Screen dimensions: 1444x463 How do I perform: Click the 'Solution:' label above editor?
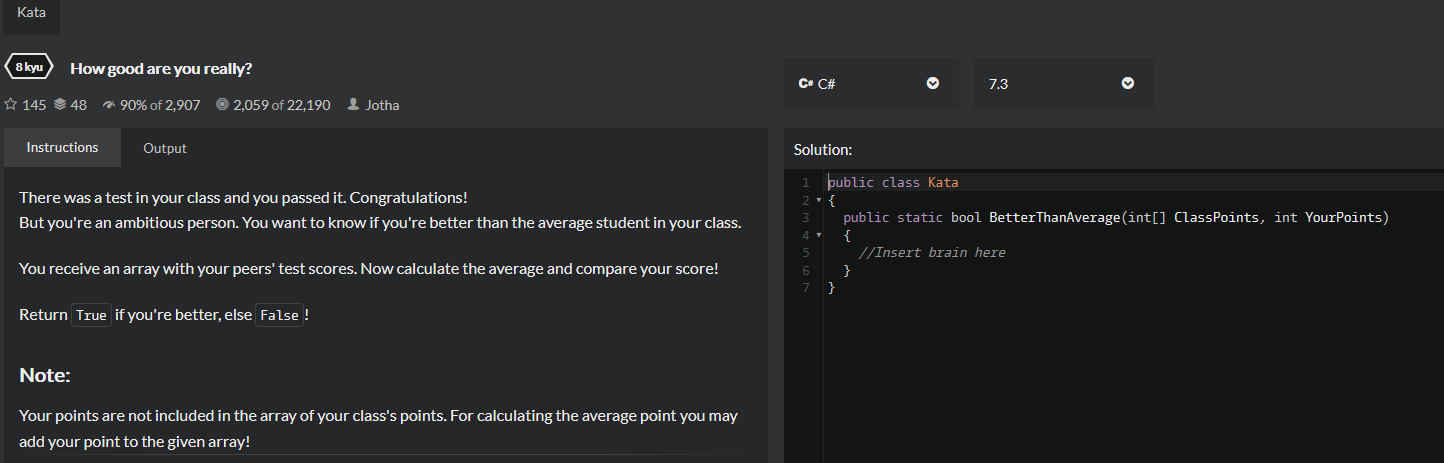click(823, 150)
